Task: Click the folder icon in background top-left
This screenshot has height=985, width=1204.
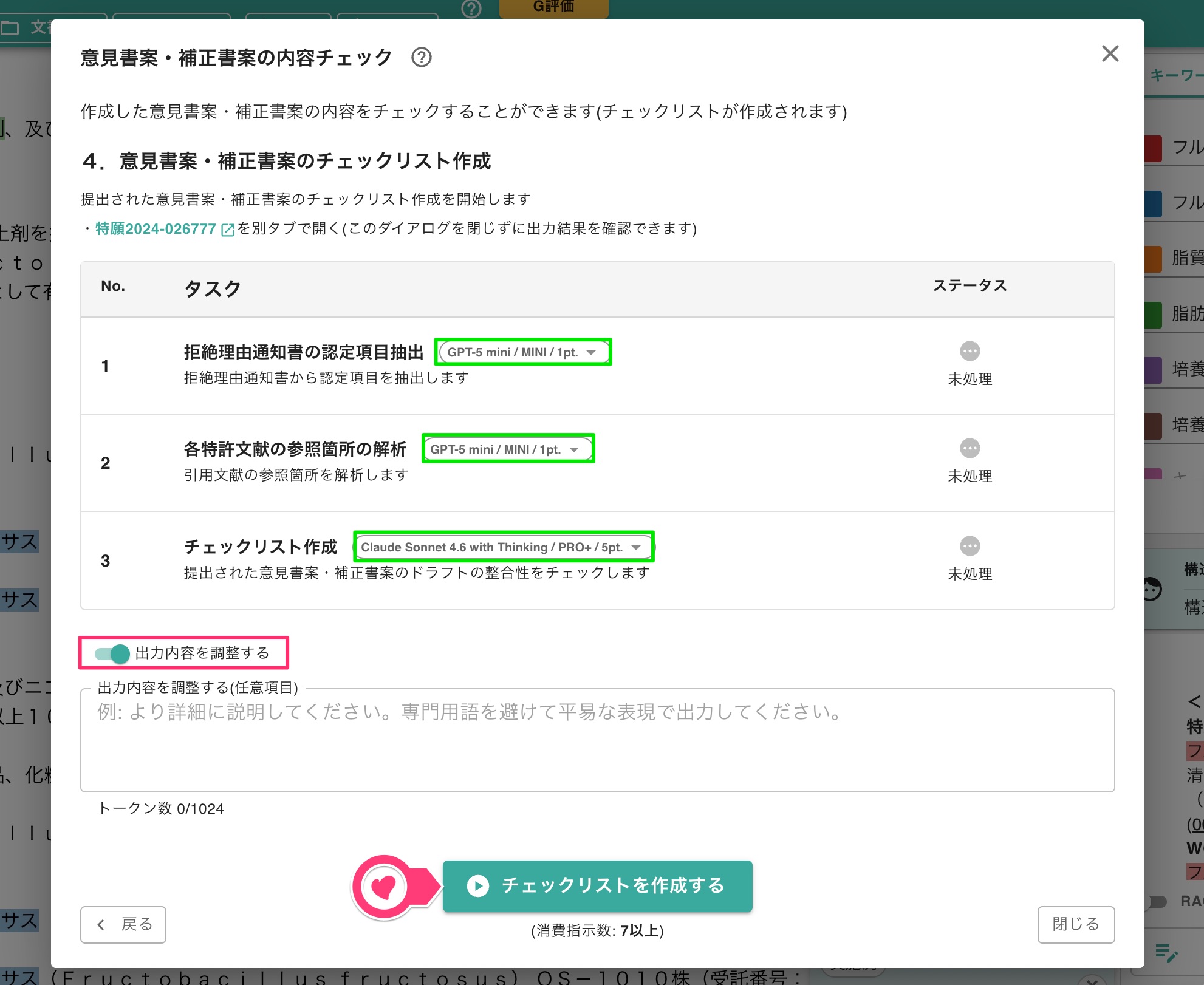Action: point(10,27)
